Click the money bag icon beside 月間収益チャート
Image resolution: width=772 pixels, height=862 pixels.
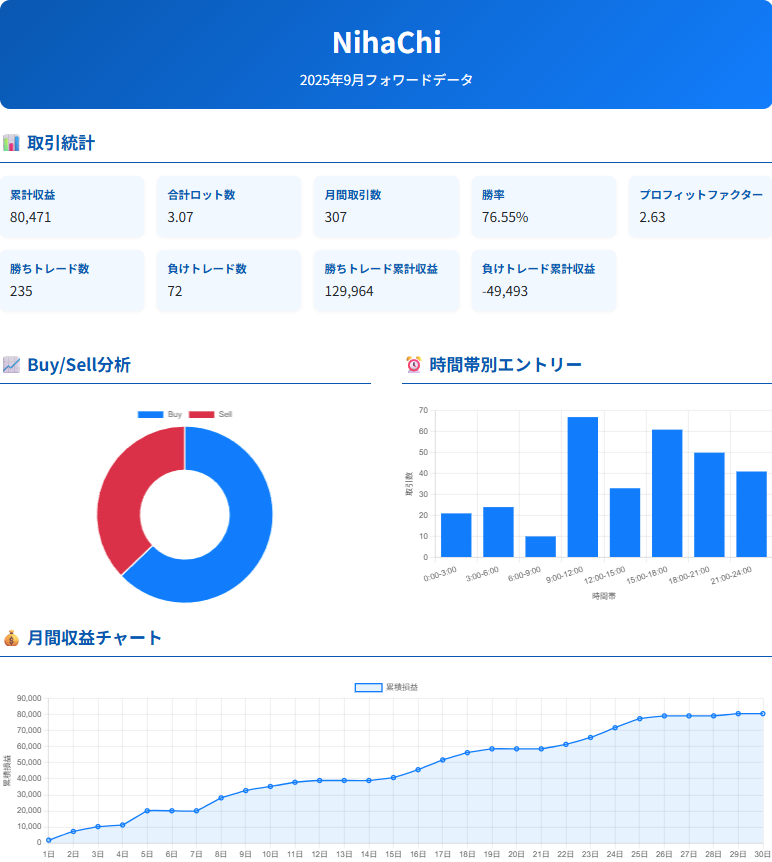11,638
